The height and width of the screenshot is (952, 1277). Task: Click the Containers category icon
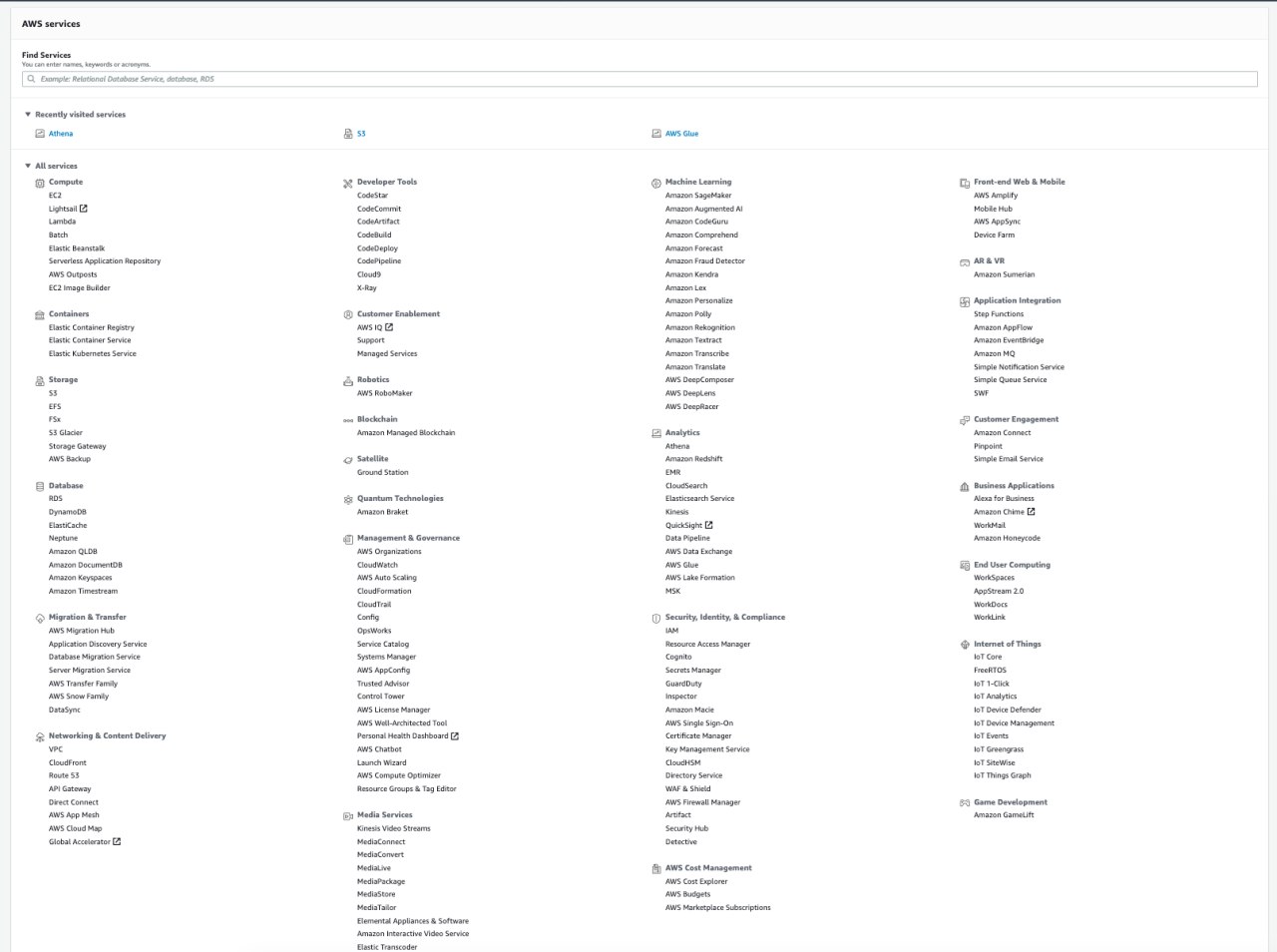coord(40,314)
